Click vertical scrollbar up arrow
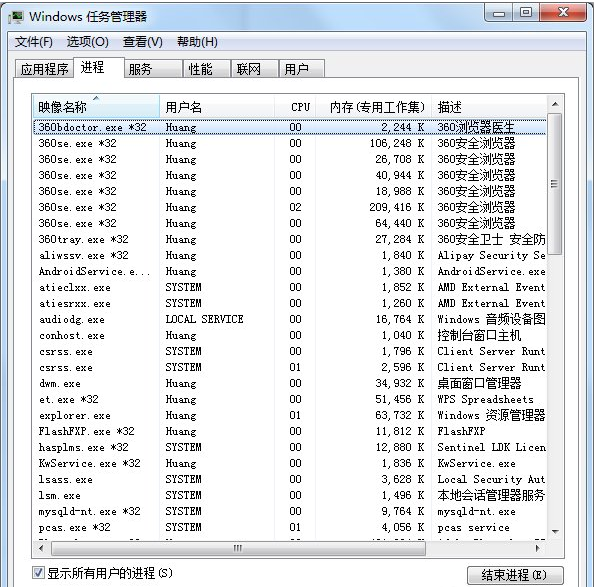595x587 pixels. tap(555, 104)
